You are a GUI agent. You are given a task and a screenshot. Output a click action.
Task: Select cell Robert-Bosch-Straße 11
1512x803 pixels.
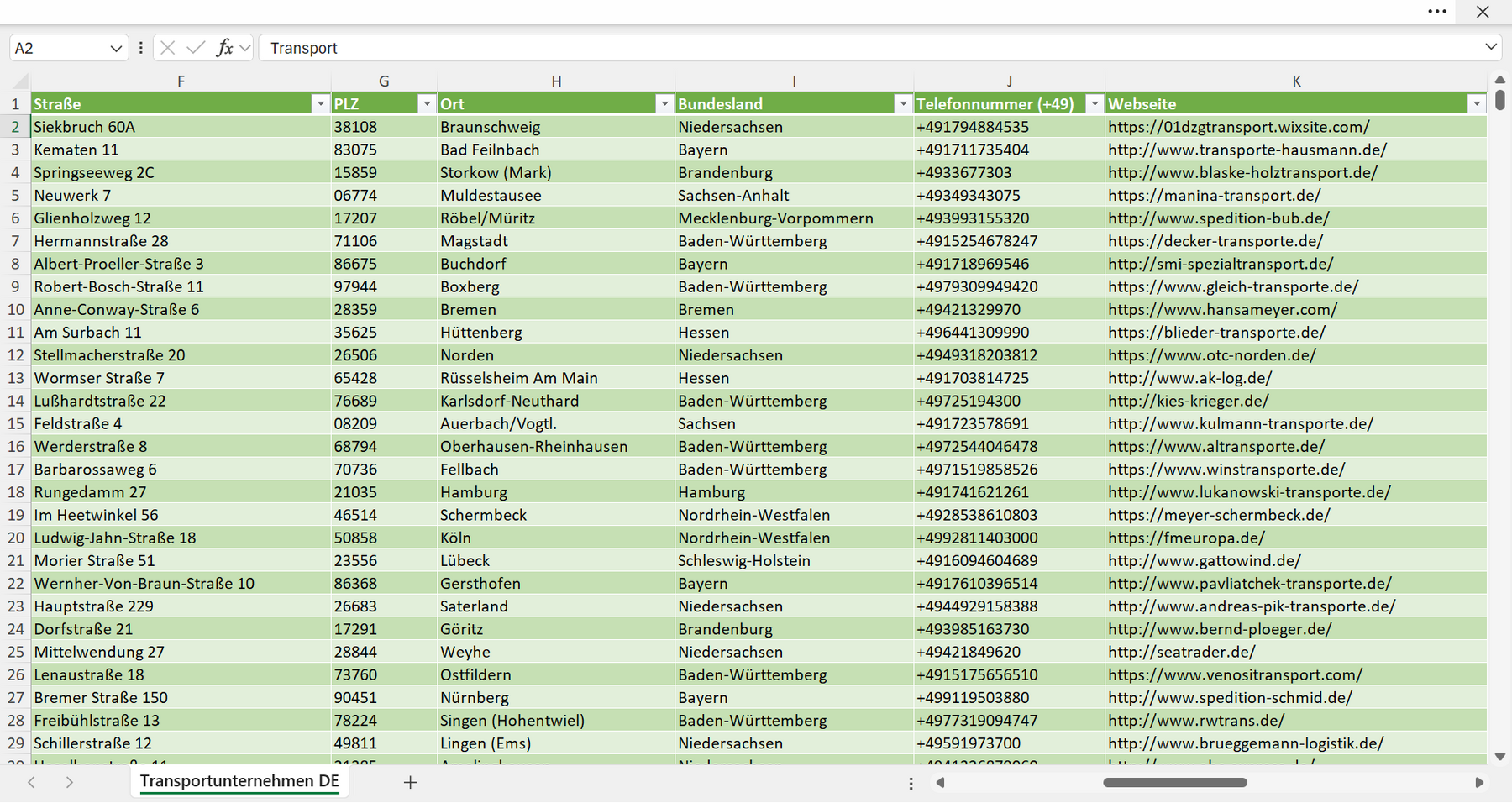181,286
